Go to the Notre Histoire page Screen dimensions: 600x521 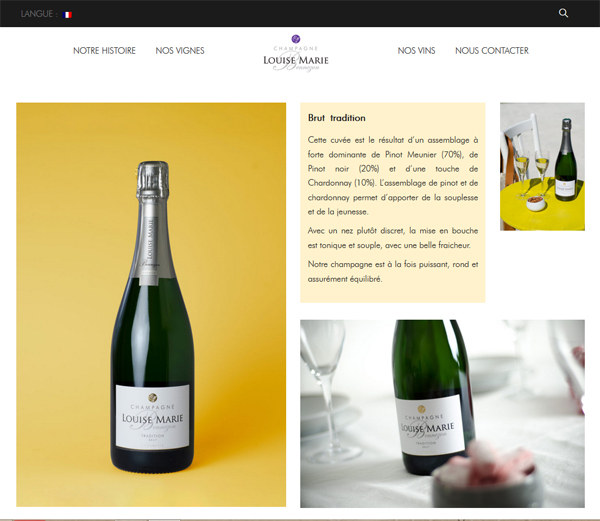pyautogui.click(x=104, y=50)
